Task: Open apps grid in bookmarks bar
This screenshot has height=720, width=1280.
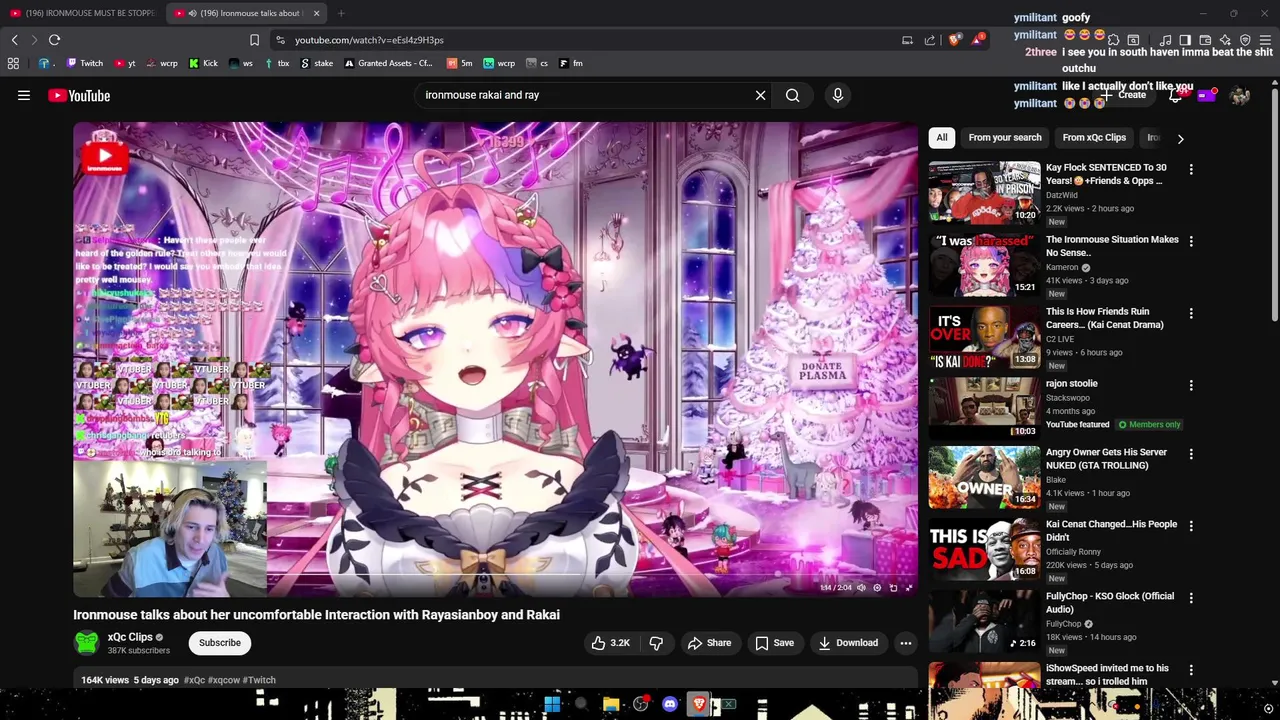Action: tap(13, 63)
